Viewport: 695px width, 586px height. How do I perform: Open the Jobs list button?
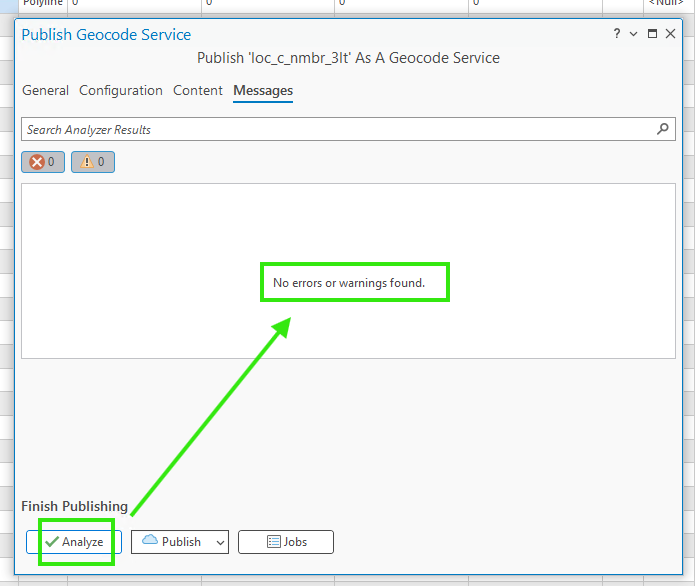tap(286, 542)
